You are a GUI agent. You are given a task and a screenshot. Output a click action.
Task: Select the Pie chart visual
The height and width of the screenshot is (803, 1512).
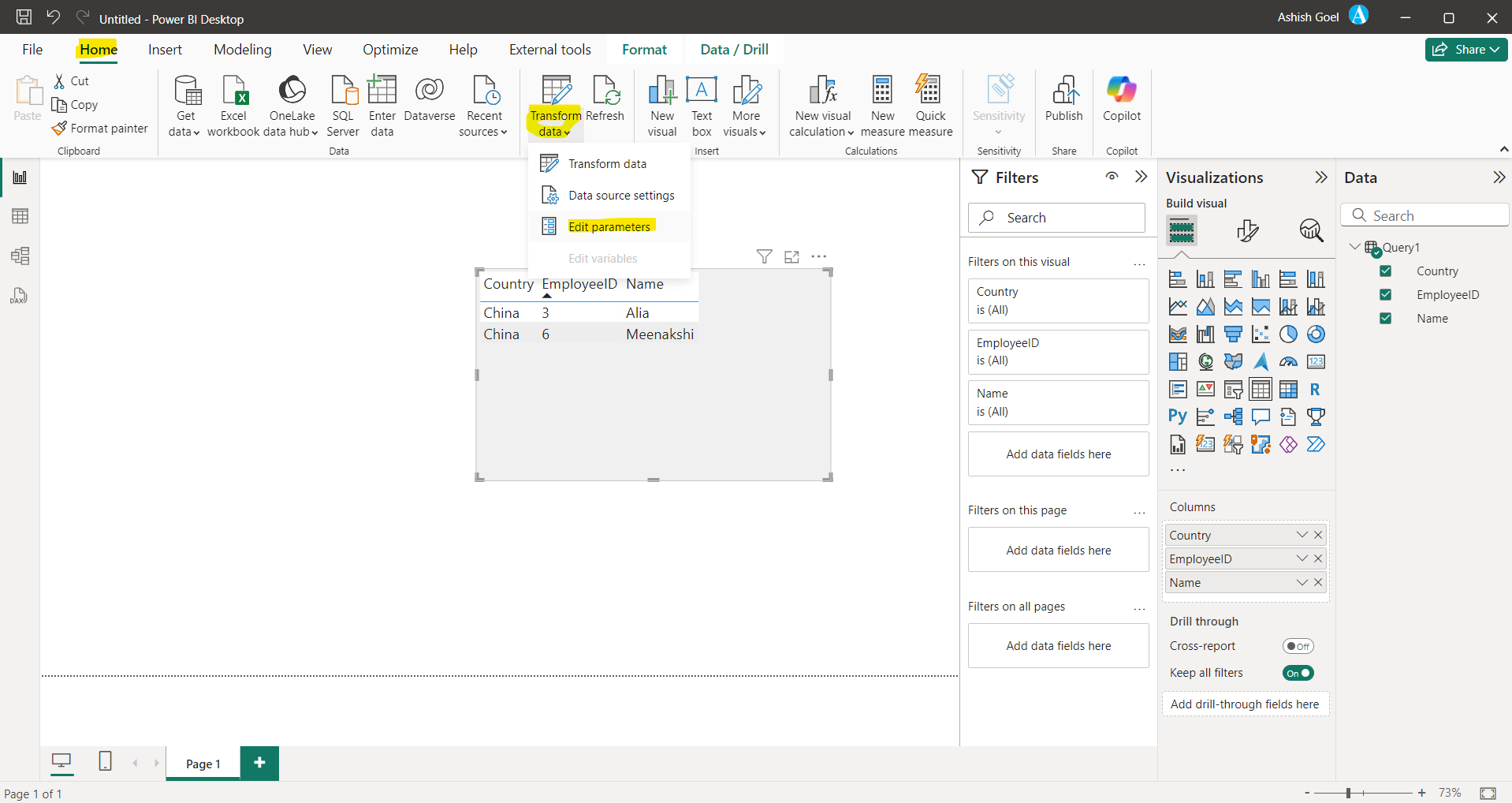tap(1288, 334)
